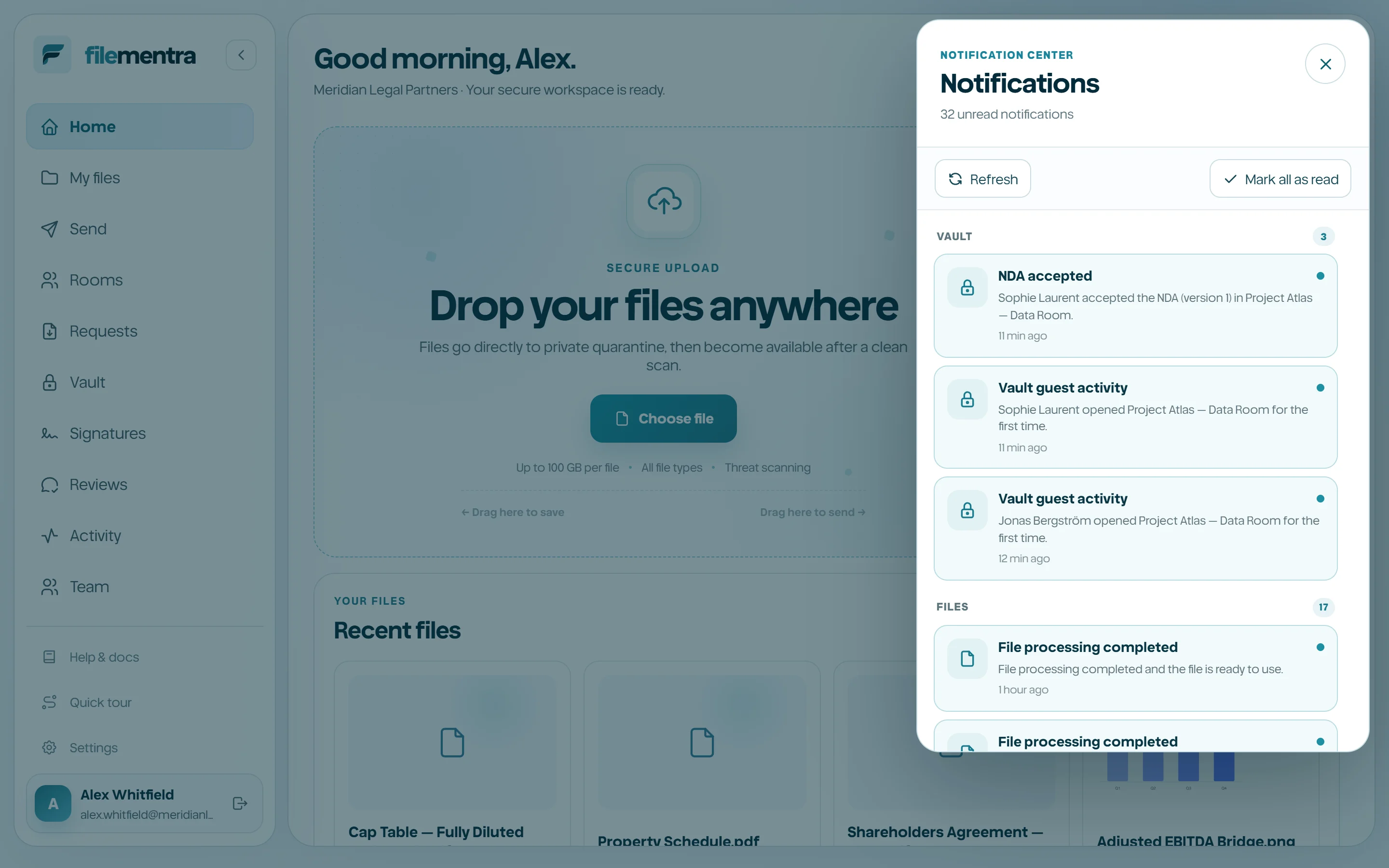Click the Activity pulse icon in sidebar
1389x868 pixels.
pos(49,536)
